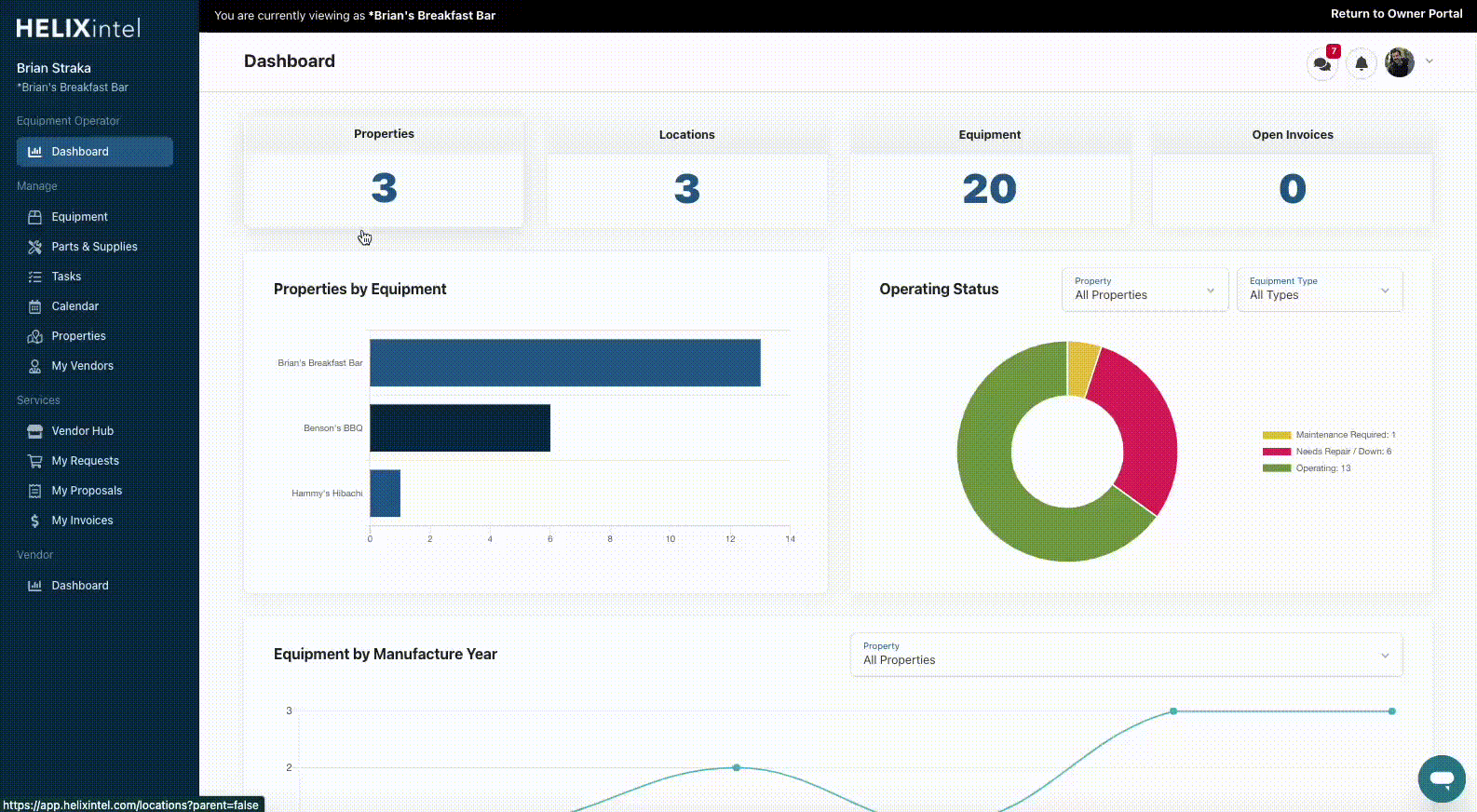Open My Invoices
Screen dimensions: 1477x812
coord(94,521)
